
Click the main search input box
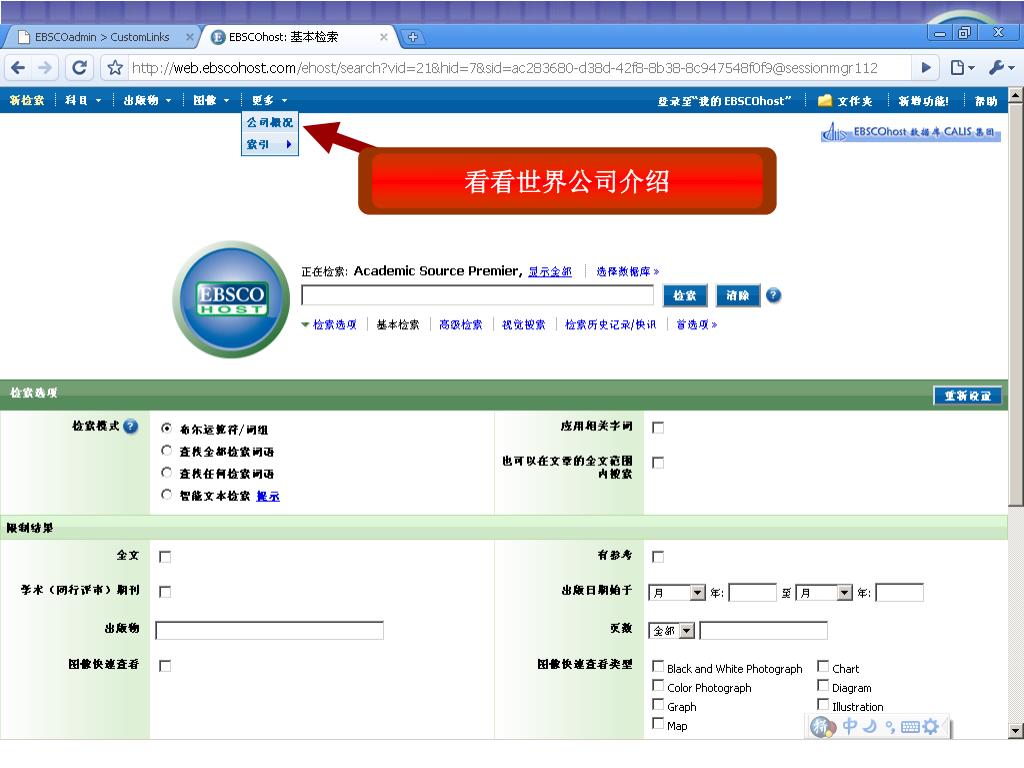pyautogui.click(x=477, y=295)
